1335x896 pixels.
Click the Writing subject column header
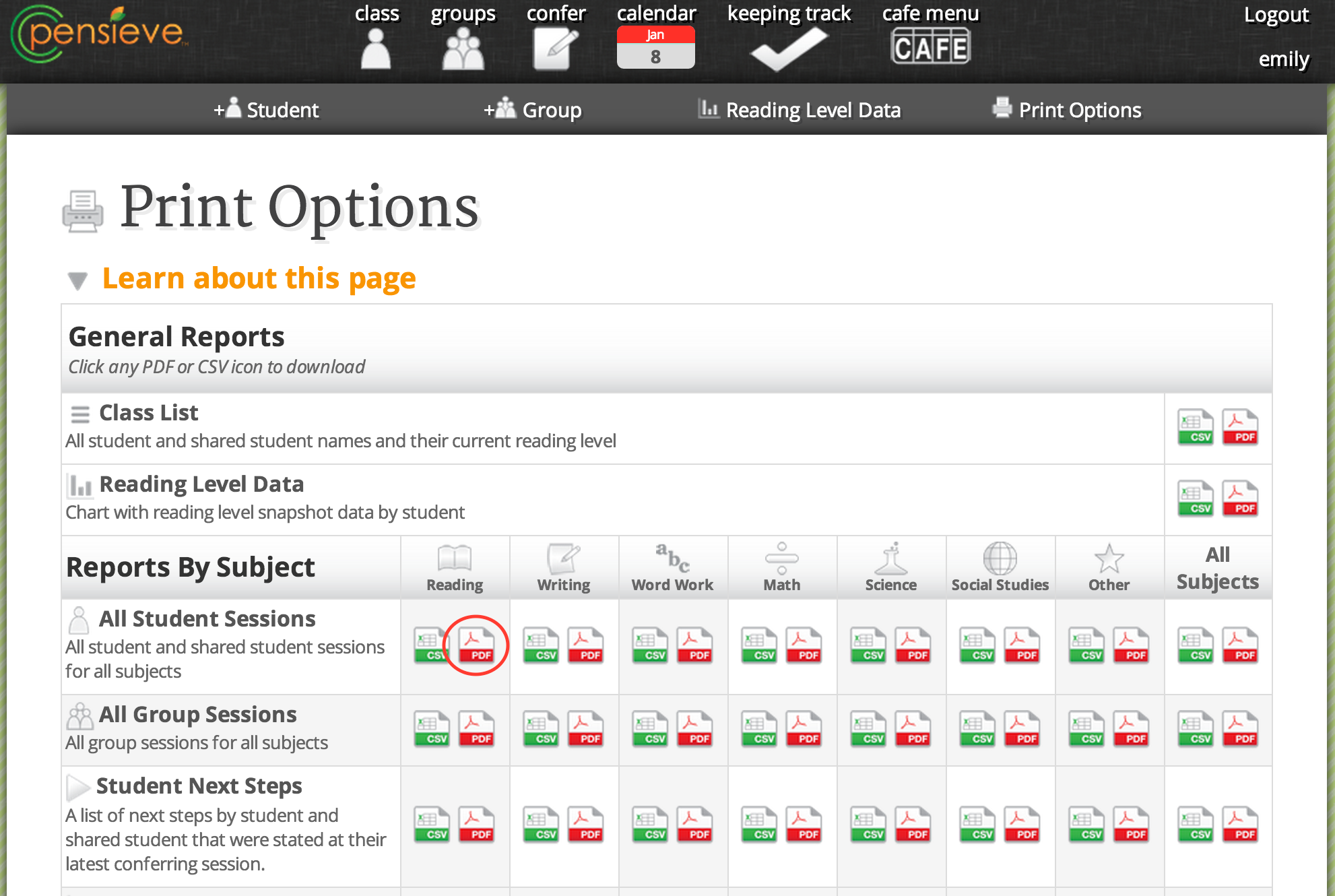(564, 567)
